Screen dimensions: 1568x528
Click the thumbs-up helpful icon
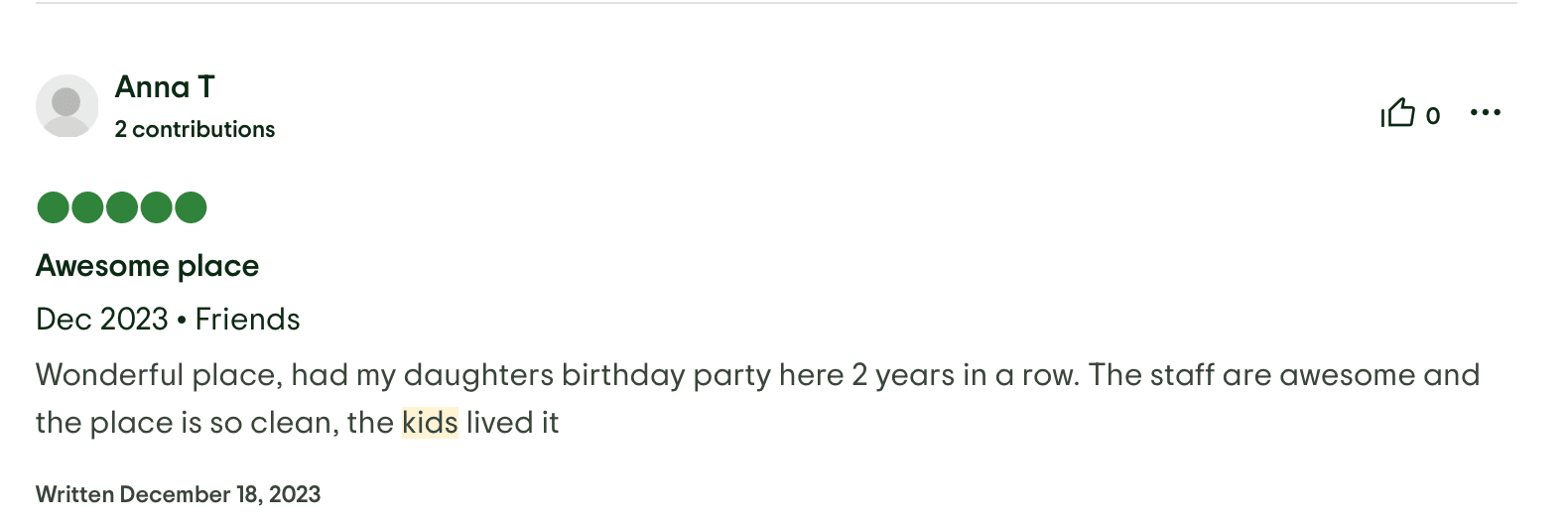pos(1397,113)
